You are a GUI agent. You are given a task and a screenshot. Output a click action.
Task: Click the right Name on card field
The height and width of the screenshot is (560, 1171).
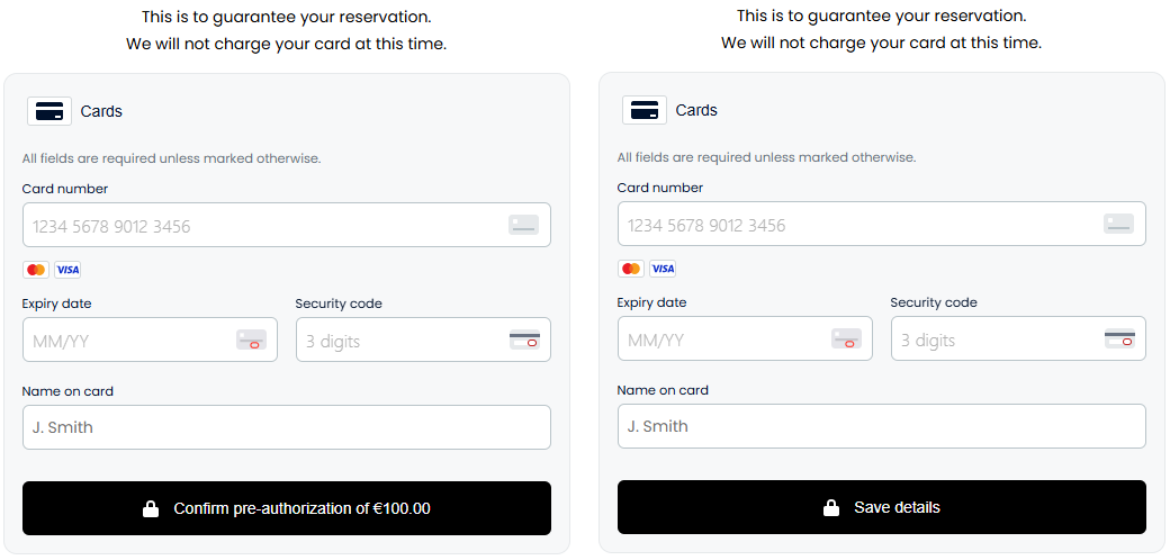point(882,426)
